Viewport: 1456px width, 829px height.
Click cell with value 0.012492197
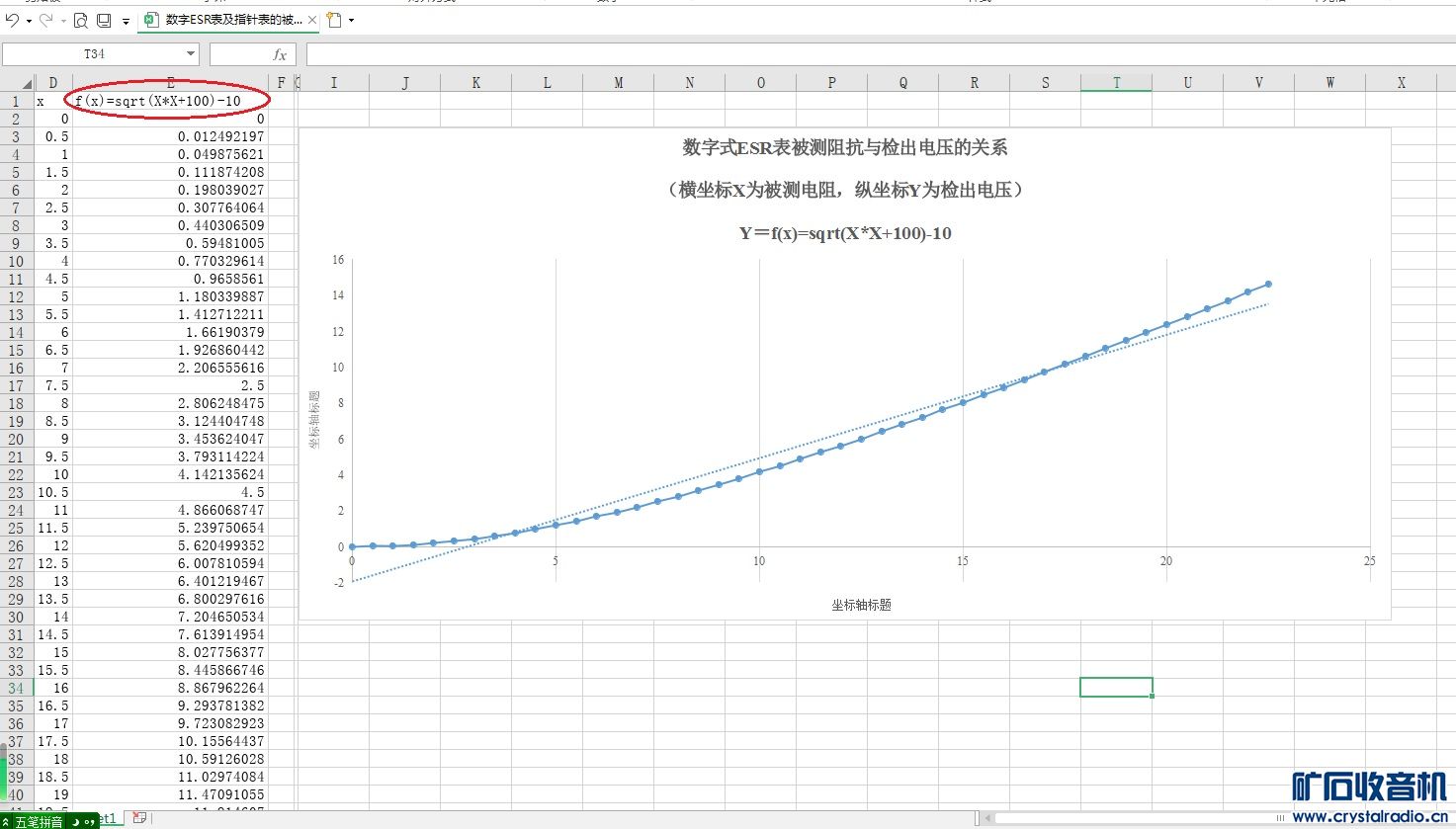pyautogui.click(x=171, y=136)
